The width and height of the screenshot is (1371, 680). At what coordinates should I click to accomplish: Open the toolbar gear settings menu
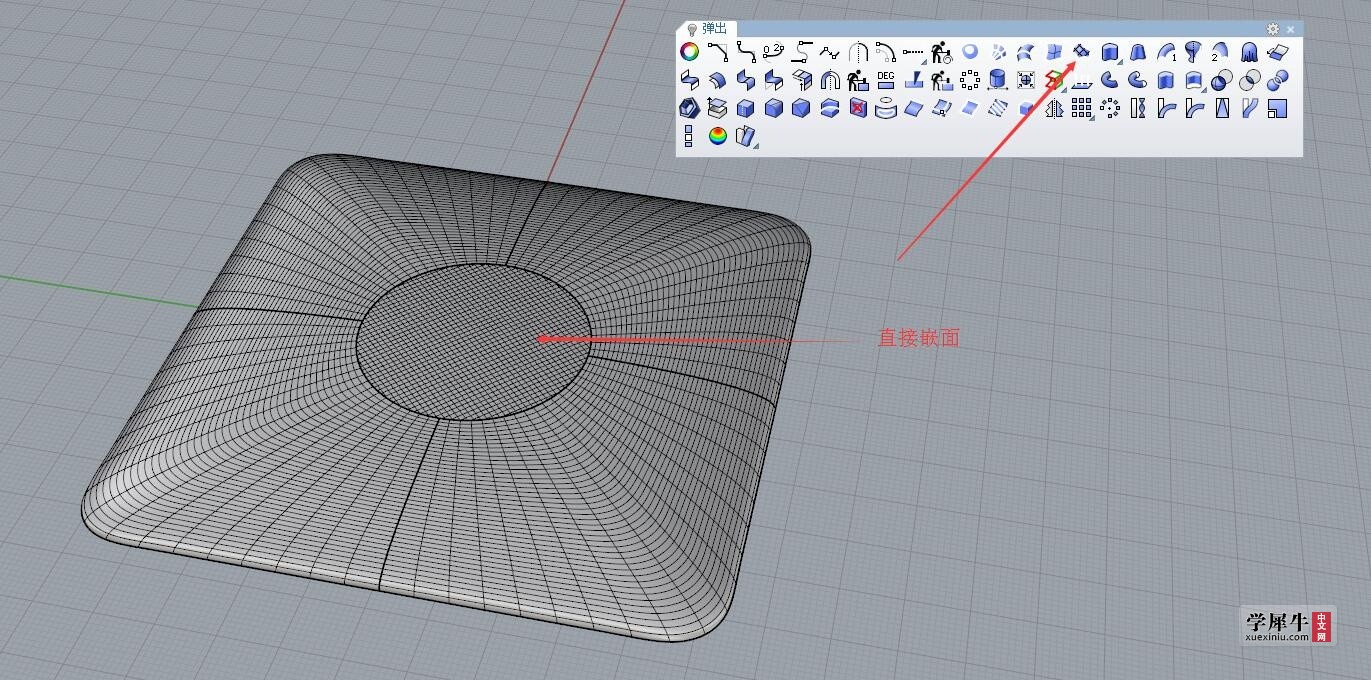click(x=1272, y=29)
